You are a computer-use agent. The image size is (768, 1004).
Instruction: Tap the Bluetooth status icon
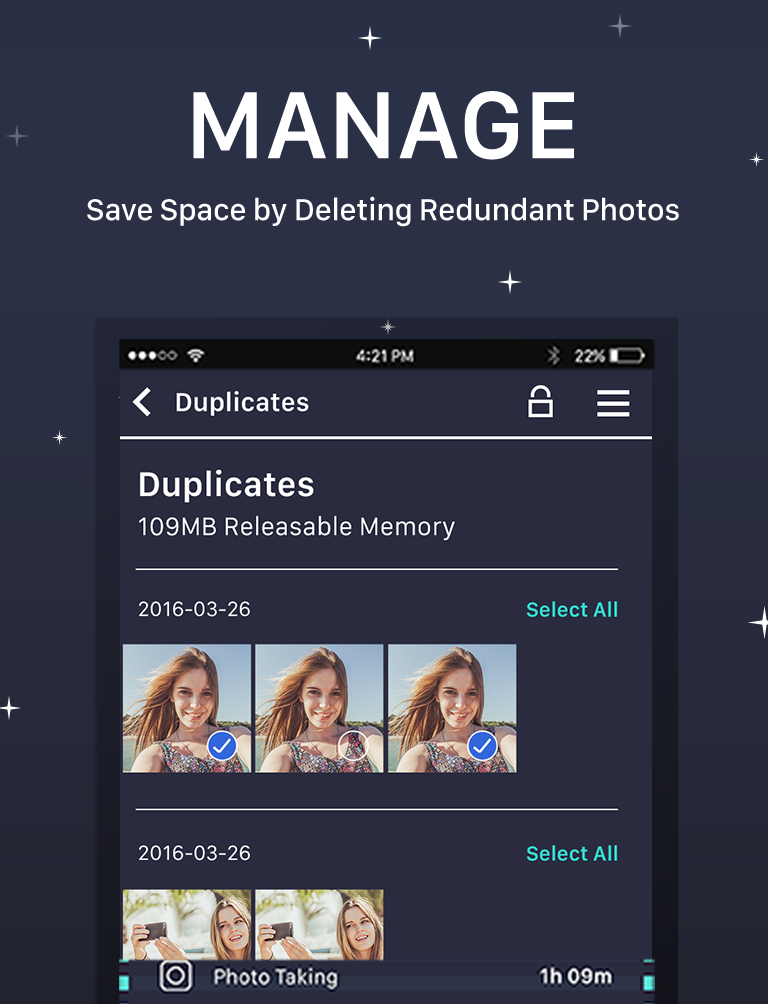[x=553, y=355]
